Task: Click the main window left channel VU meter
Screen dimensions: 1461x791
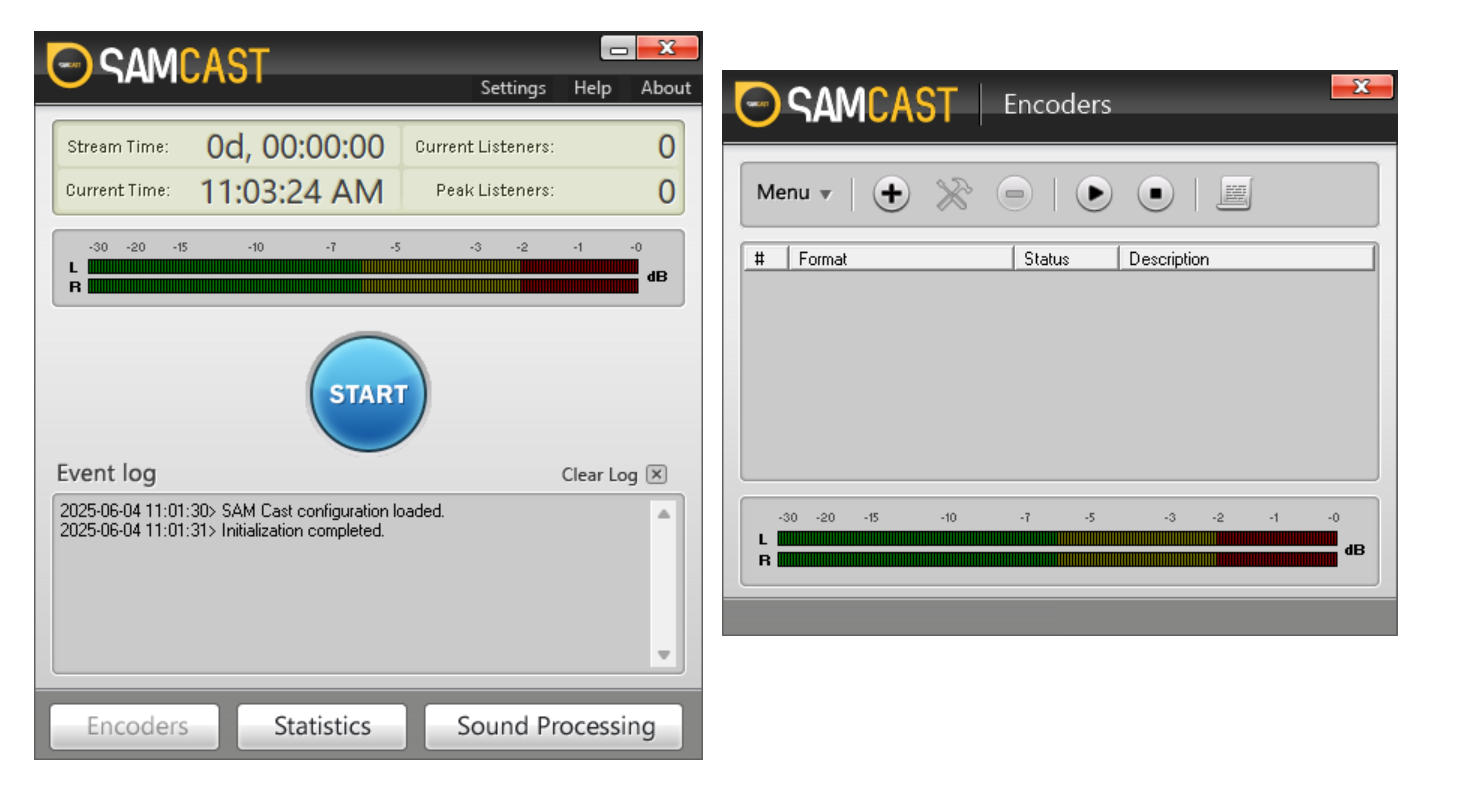Action: (363, 266)
